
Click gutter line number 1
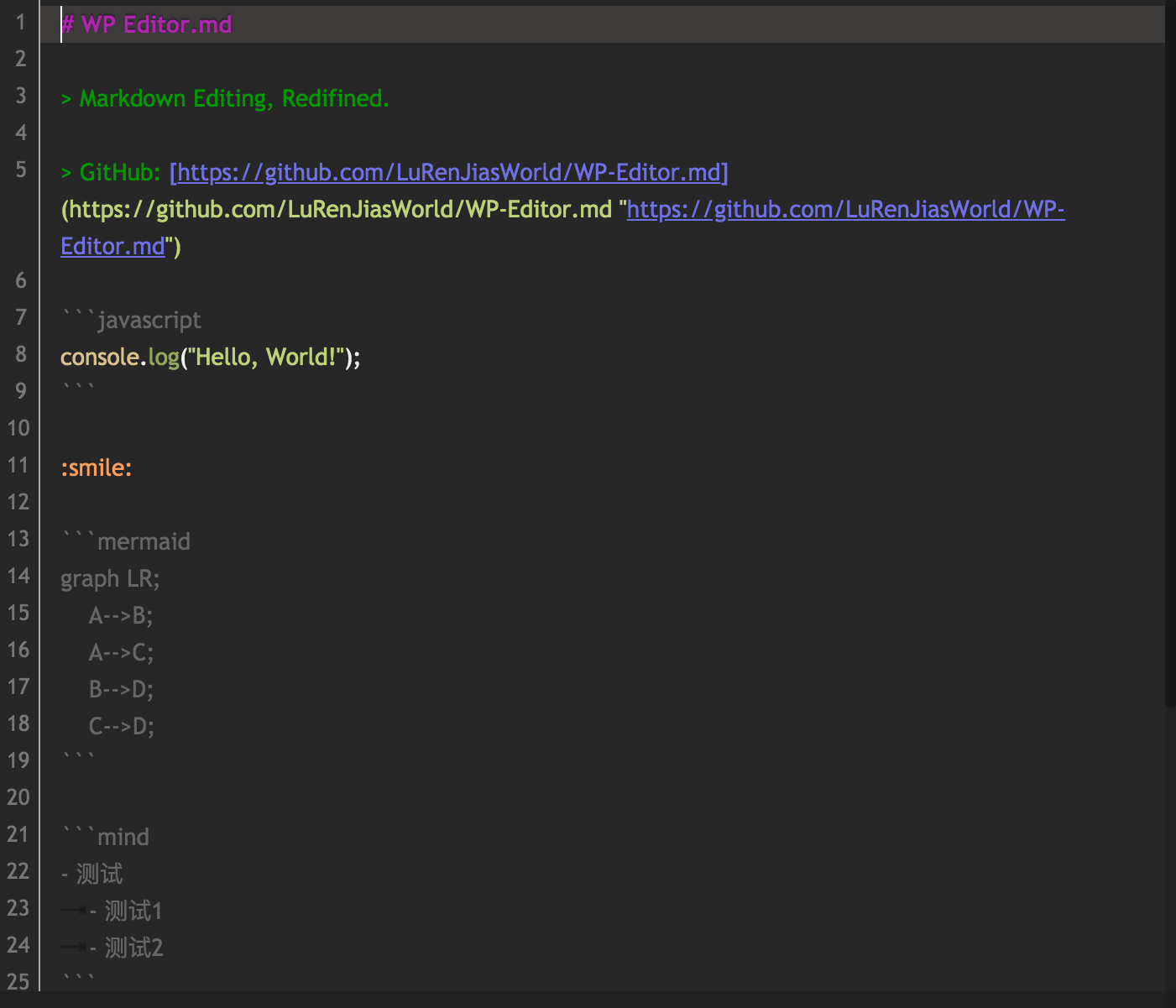click(x=21, y=22)
